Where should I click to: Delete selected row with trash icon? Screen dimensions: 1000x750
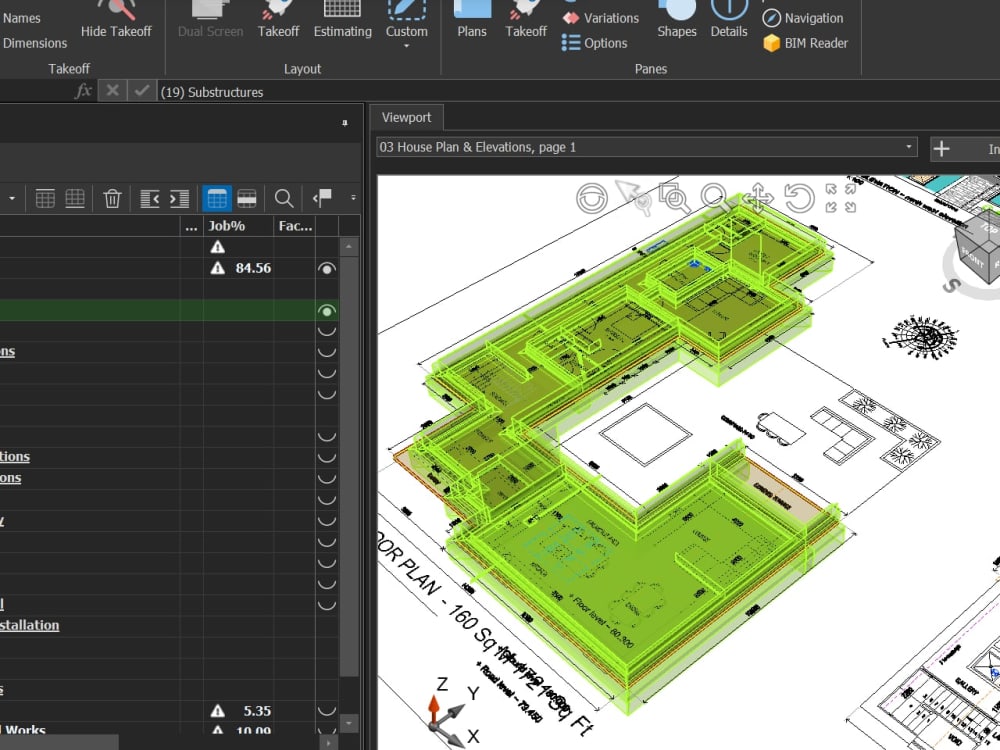coord(112,198)
